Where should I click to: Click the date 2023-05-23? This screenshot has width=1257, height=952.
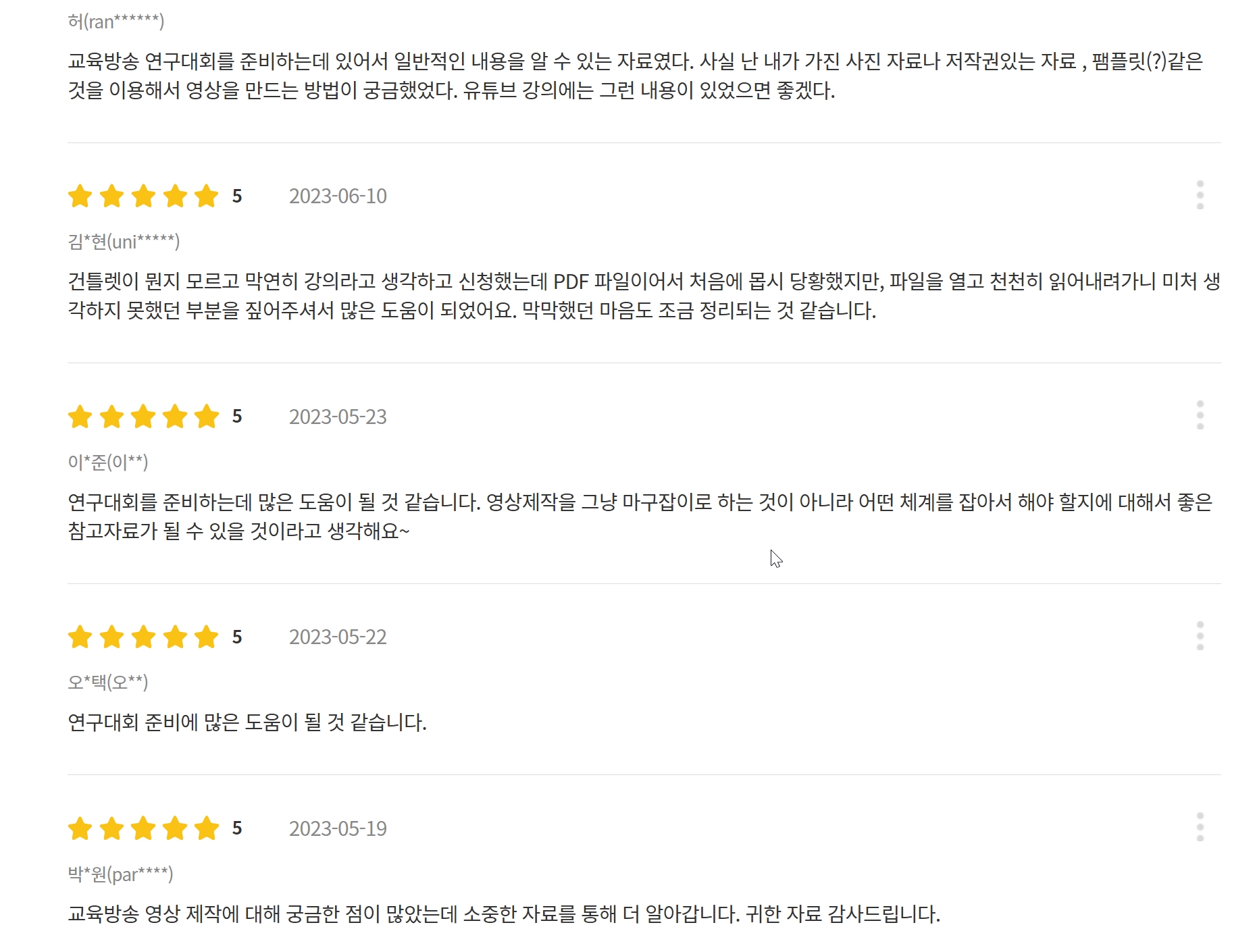click(338, 417)
